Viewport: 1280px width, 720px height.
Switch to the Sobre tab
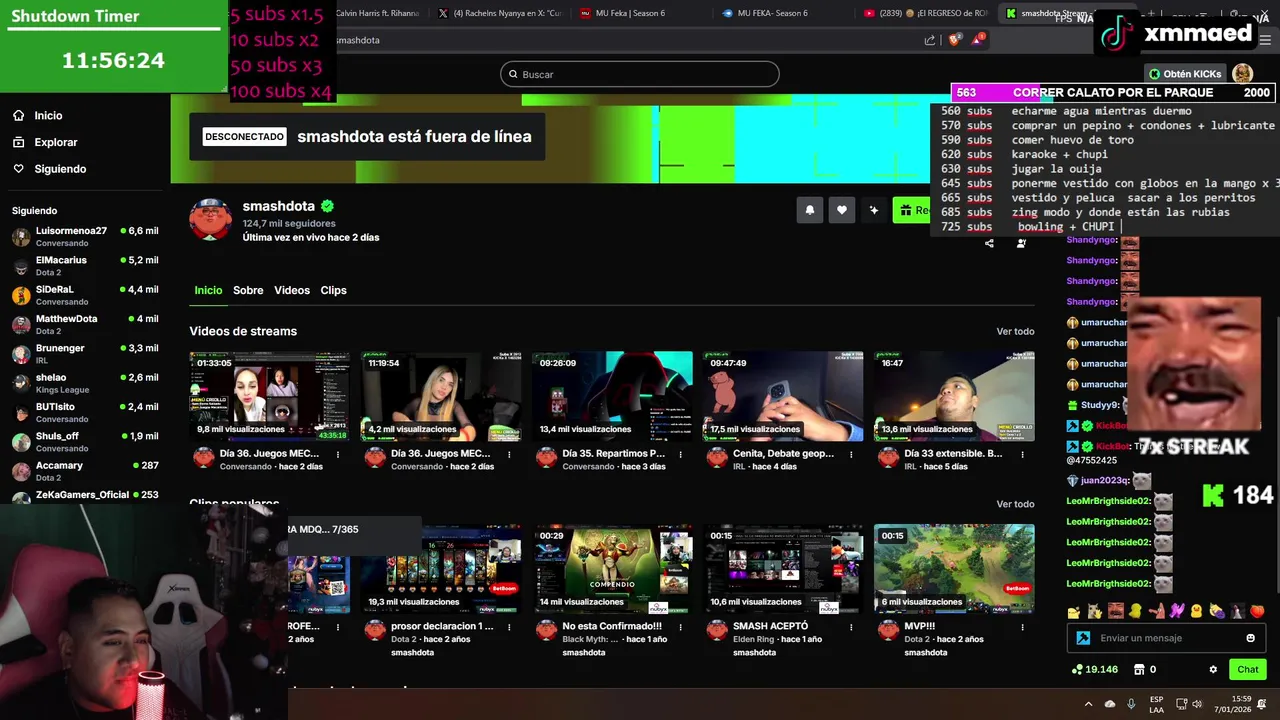pyautogui.click(x=248, y=290)
